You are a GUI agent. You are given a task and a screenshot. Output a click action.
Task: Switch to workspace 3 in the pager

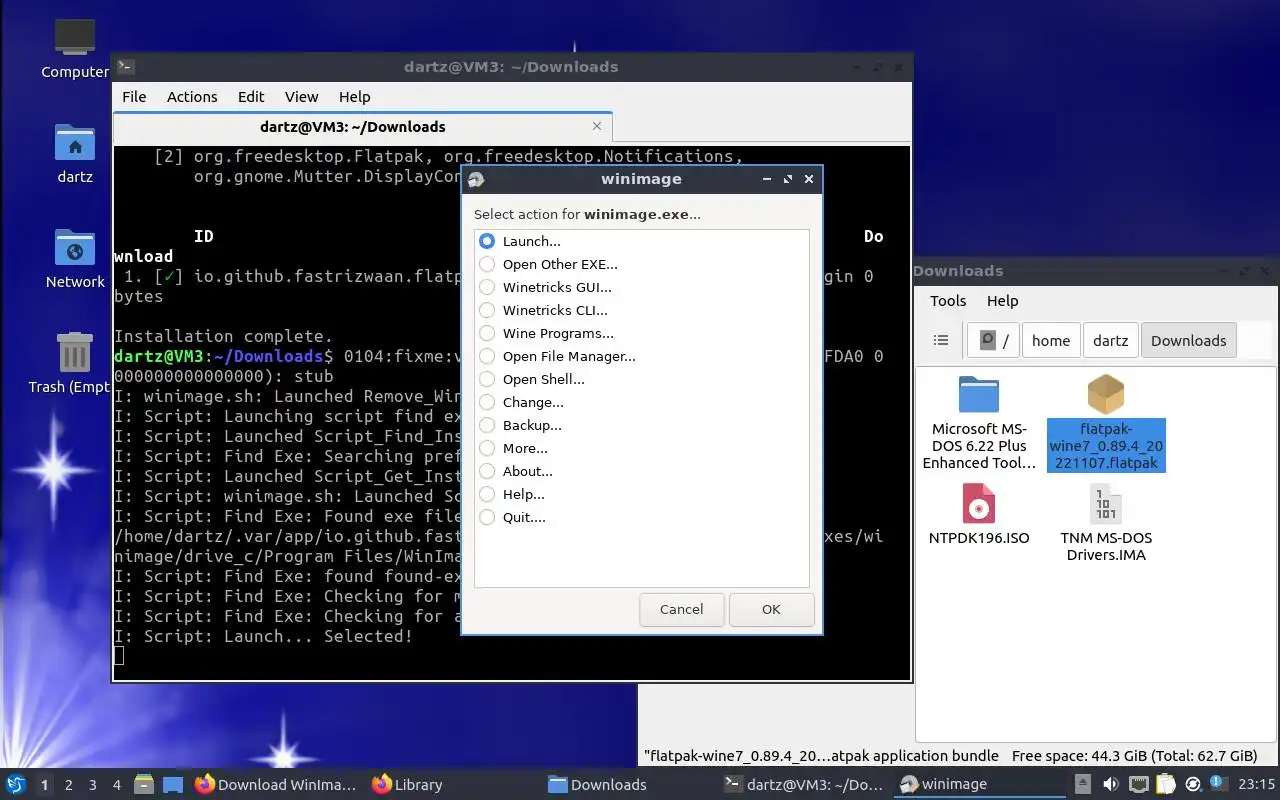(93, 785)
